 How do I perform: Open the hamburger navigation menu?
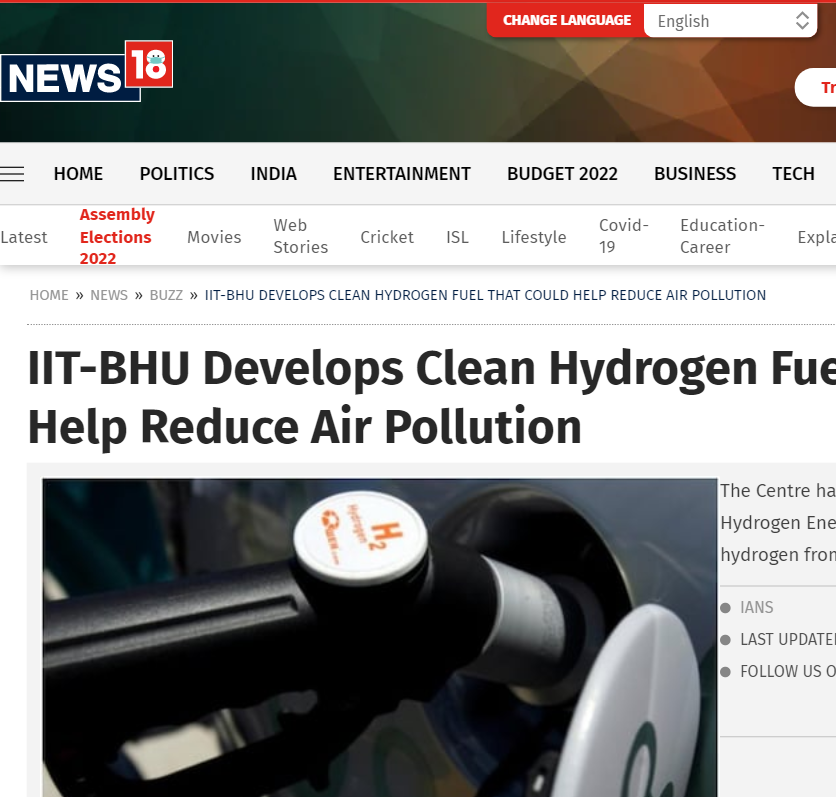point(12,173)
